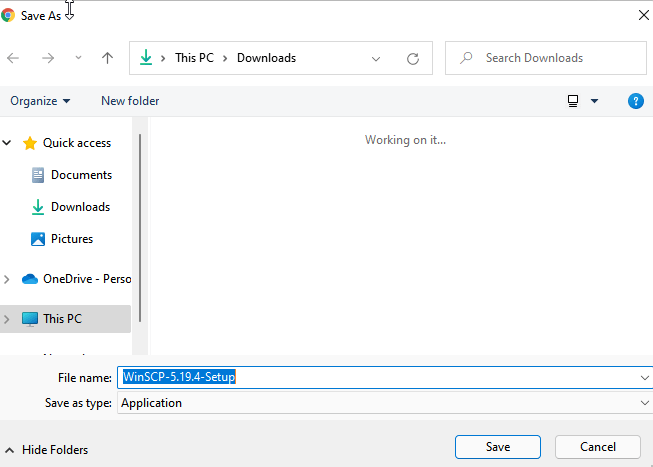Collapse the Quick access tree node
Screen dimensions: 653x467
8,143
